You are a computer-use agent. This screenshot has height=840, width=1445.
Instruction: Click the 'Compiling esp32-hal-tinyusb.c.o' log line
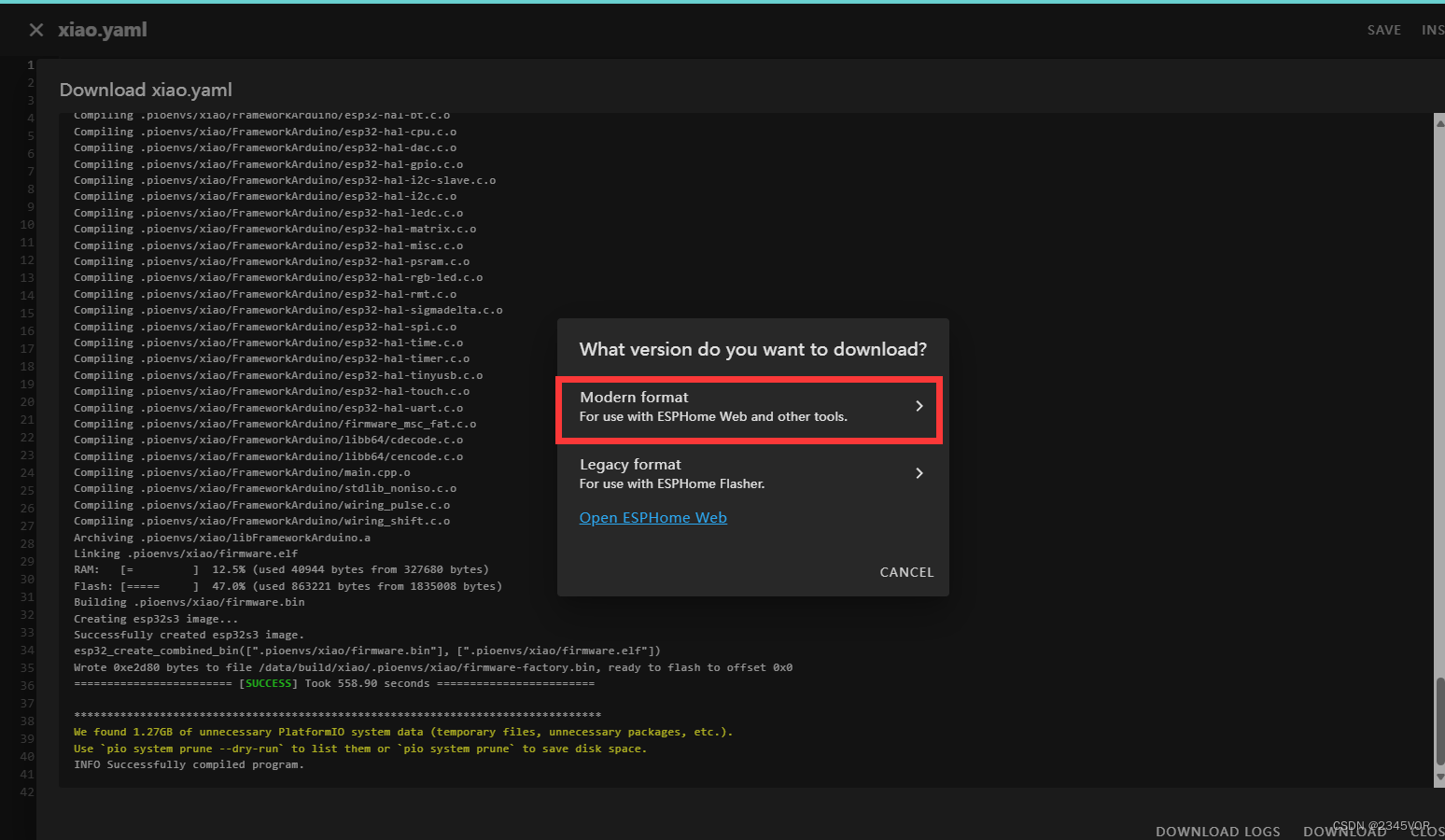pos(278,376)
